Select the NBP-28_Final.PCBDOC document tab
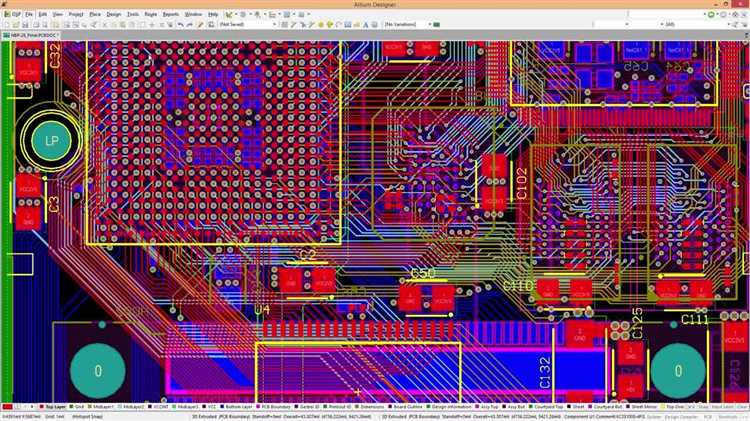750x421 pixels. point(31,35)
